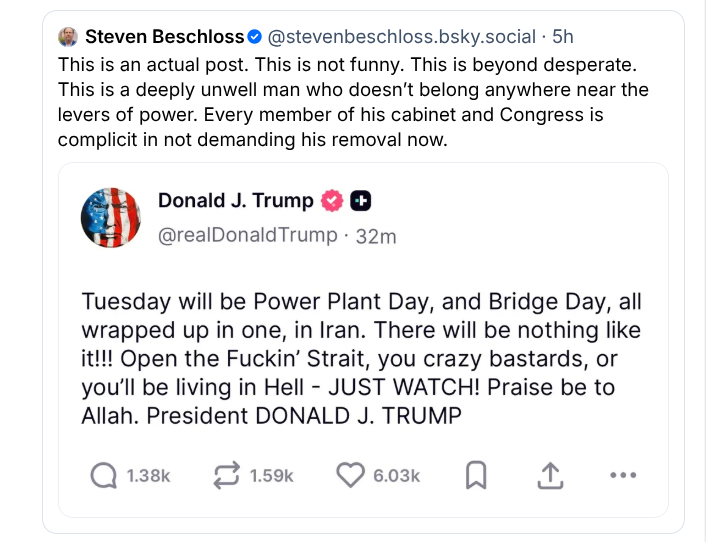Click the Donald J. Trump name
The height and width of the screenshot is (542, 722).
235,201
